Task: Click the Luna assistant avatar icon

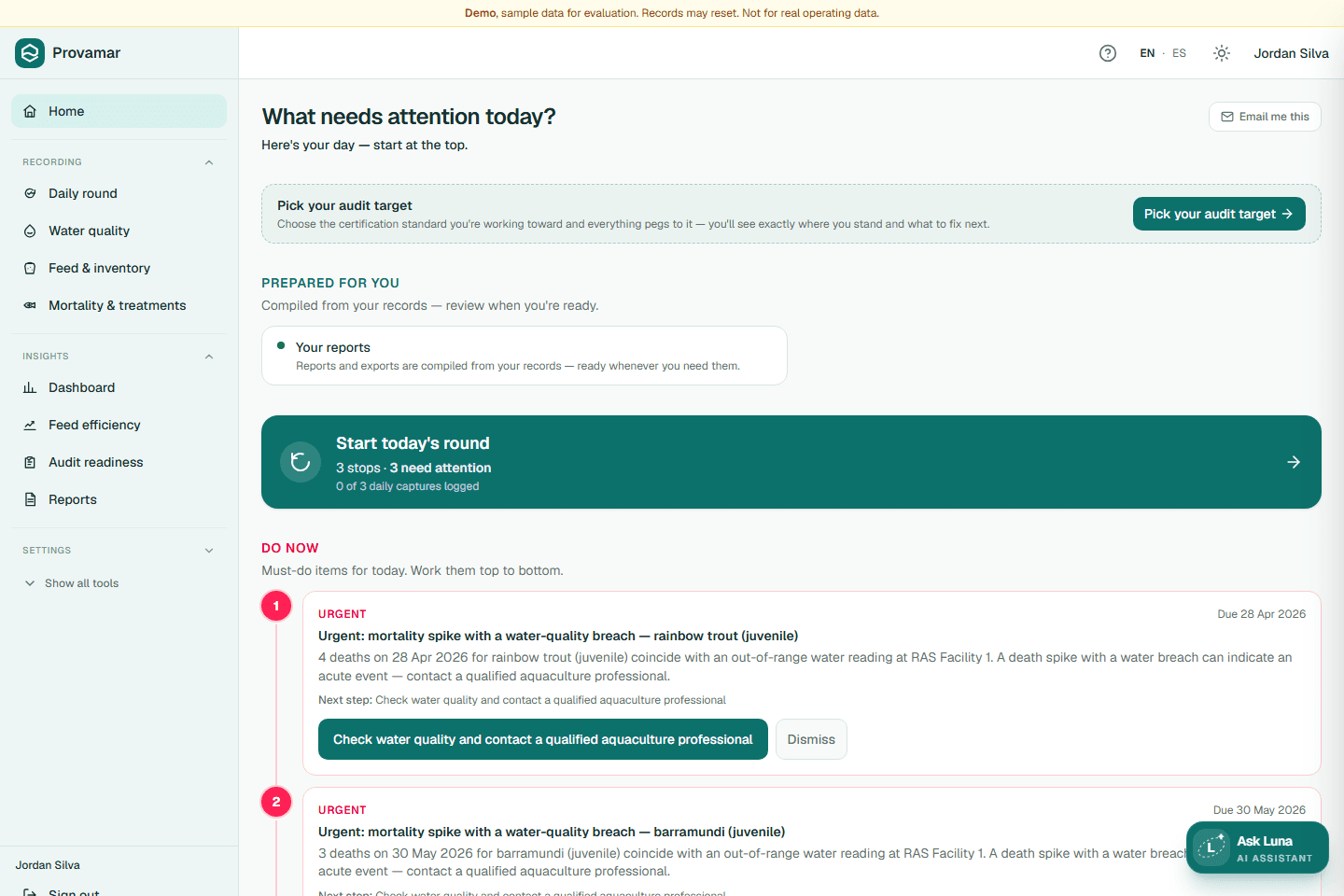Action: tap(1211, 847)
